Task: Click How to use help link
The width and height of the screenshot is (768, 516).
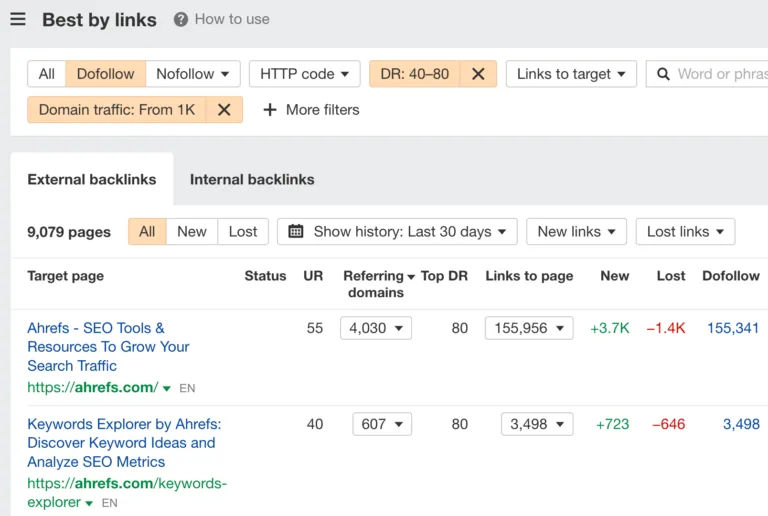Action: [232, 19]
